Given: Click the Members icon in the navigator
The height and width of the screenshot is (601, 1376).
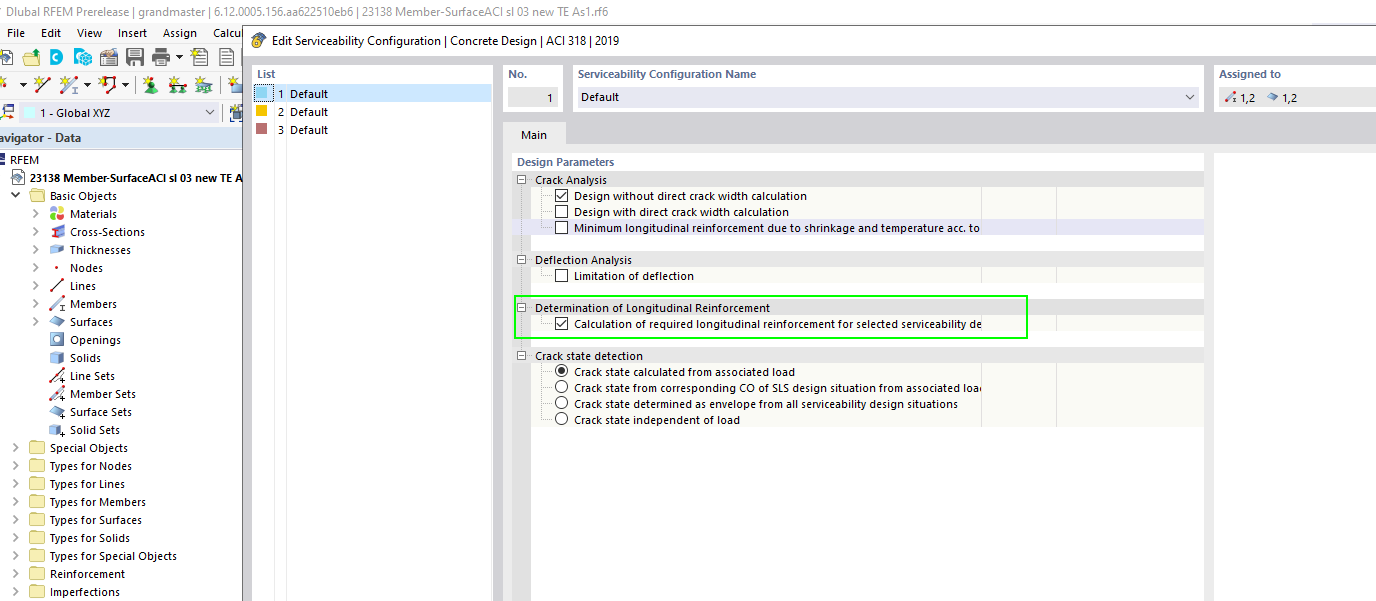Looking at the screenshot, I should click(57, 304).
